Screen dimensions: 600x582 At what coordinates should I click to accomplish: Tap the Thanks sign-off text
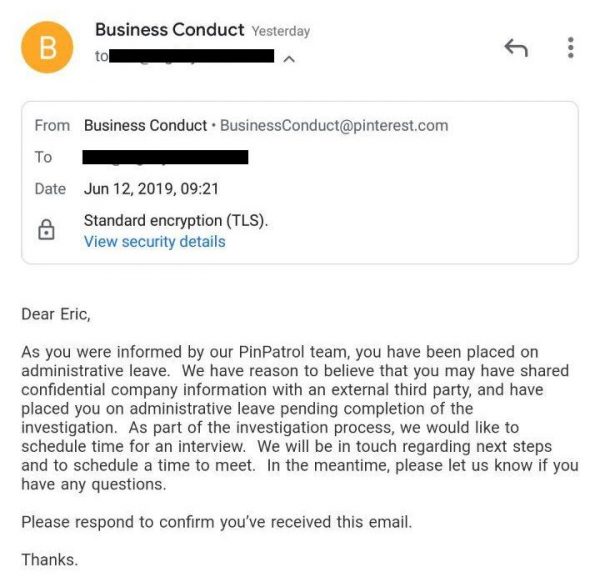click(x=49, y=559)
